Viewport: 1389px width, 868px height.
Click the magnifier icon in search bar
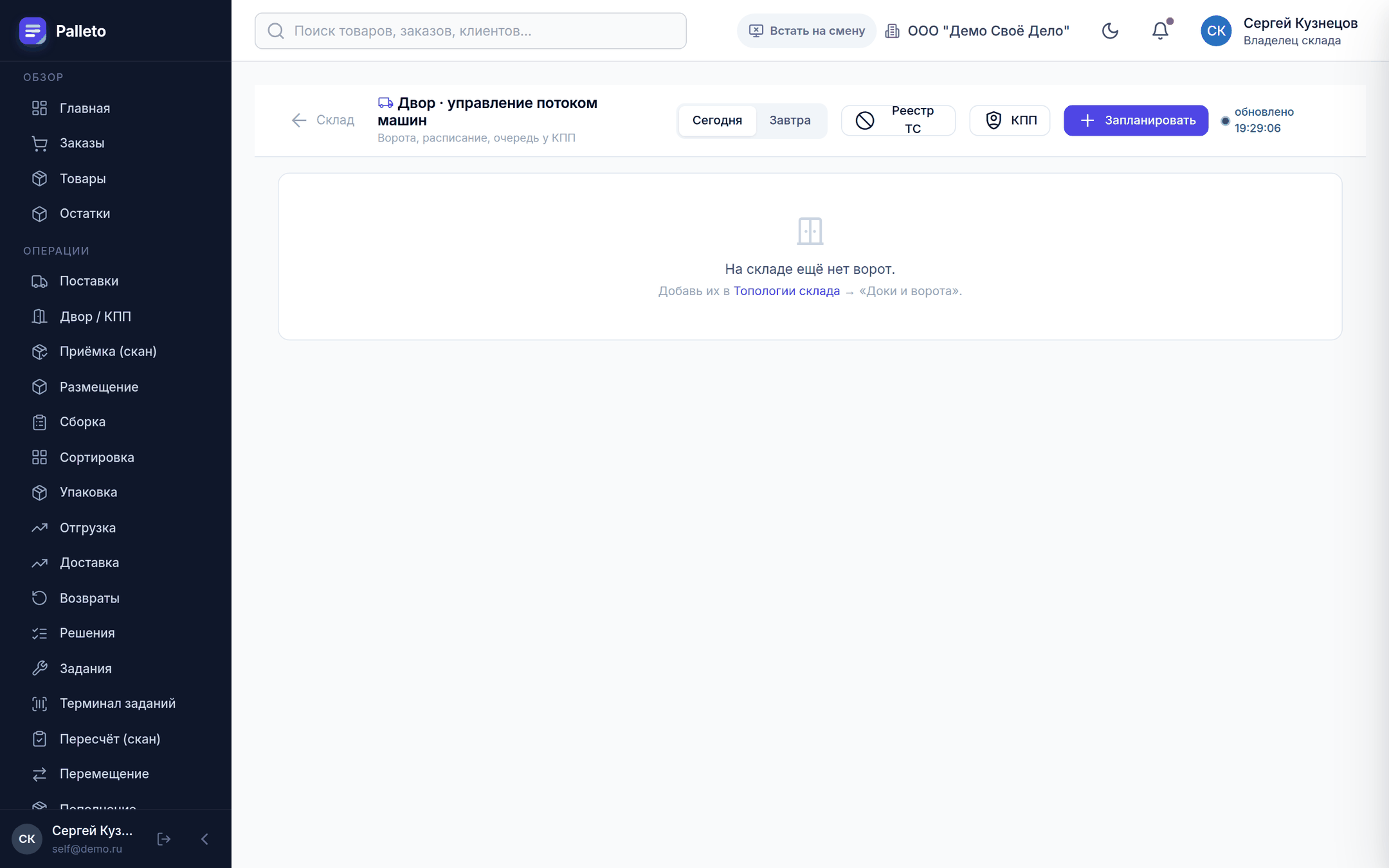[276, 31]
